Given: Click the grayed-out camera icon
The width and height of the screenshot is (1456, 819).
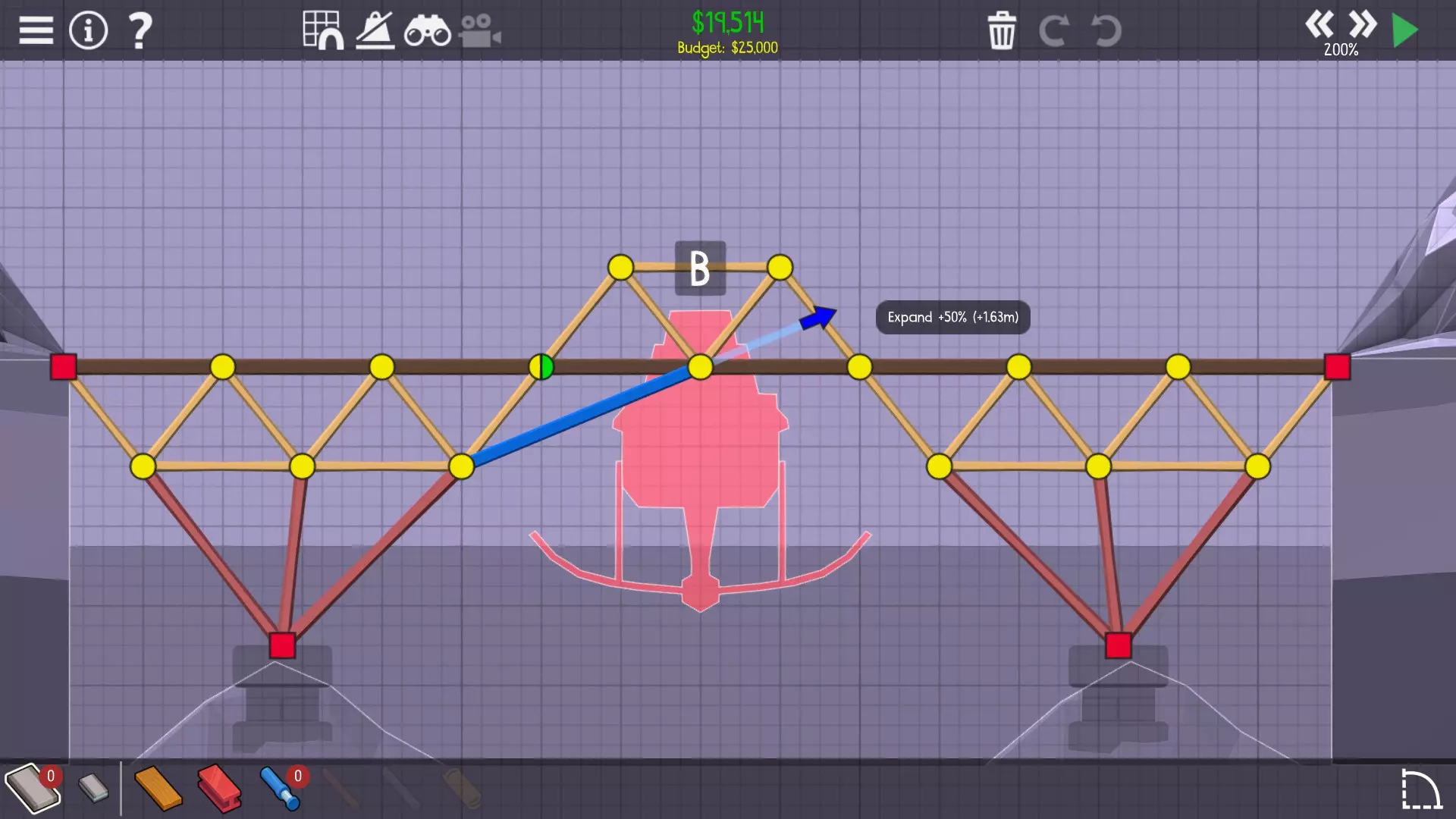Looking at the screenshot, I should 479,32.
